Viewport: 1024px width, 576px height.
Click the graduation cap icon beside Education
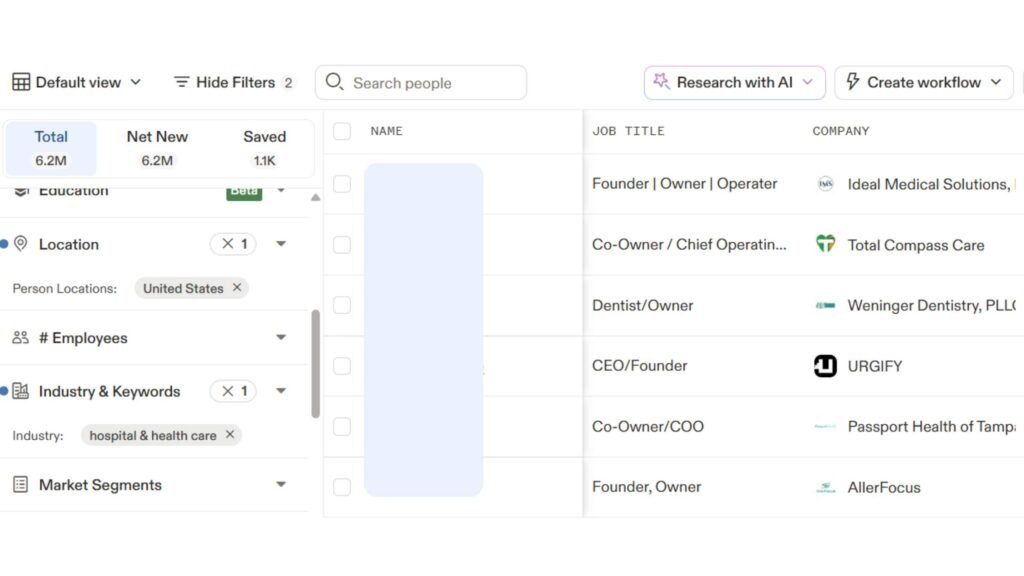tap(20, 190)
